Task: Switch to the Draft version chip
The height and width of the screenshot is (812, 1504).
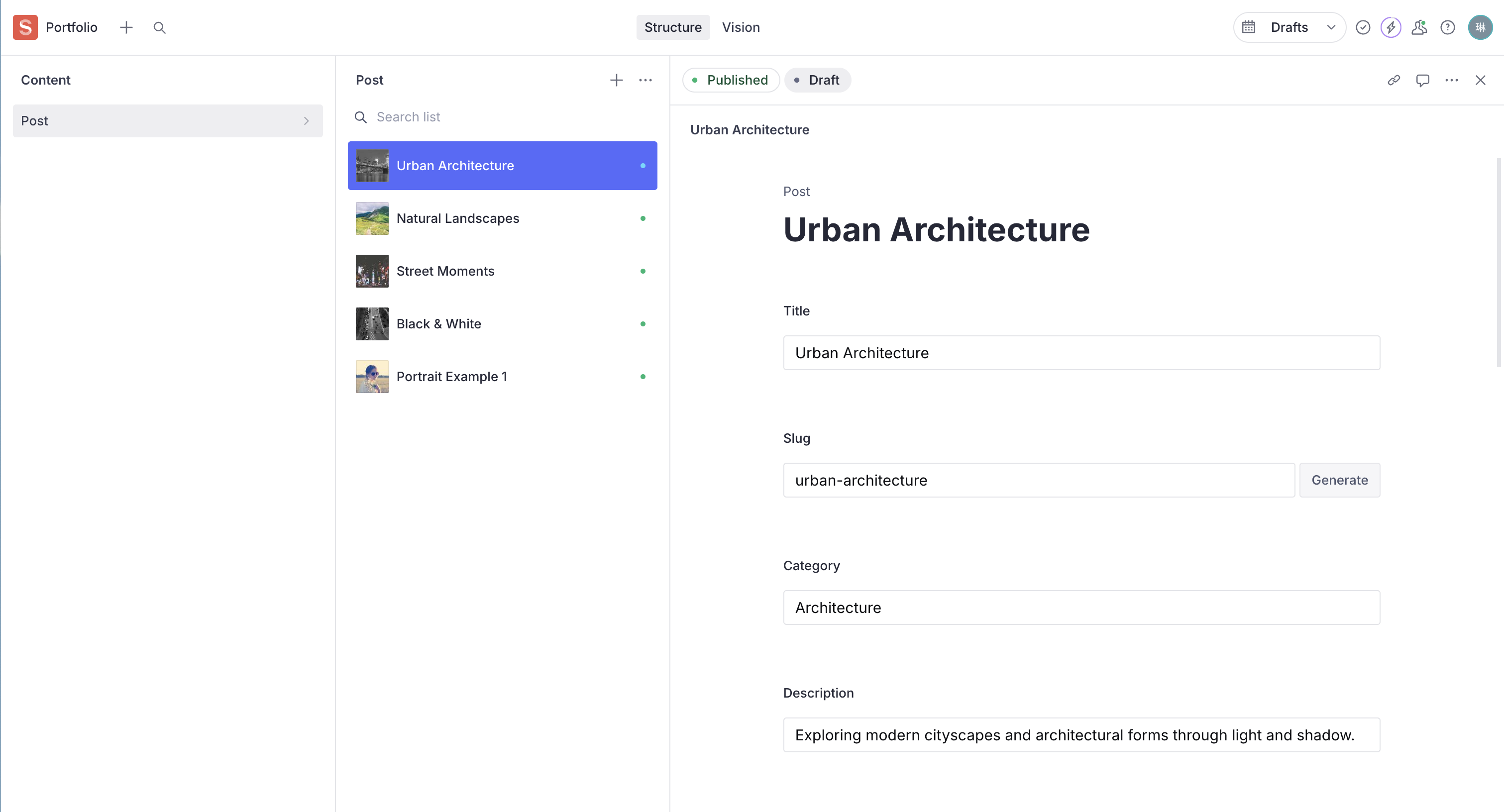Action: pos(817,81)
